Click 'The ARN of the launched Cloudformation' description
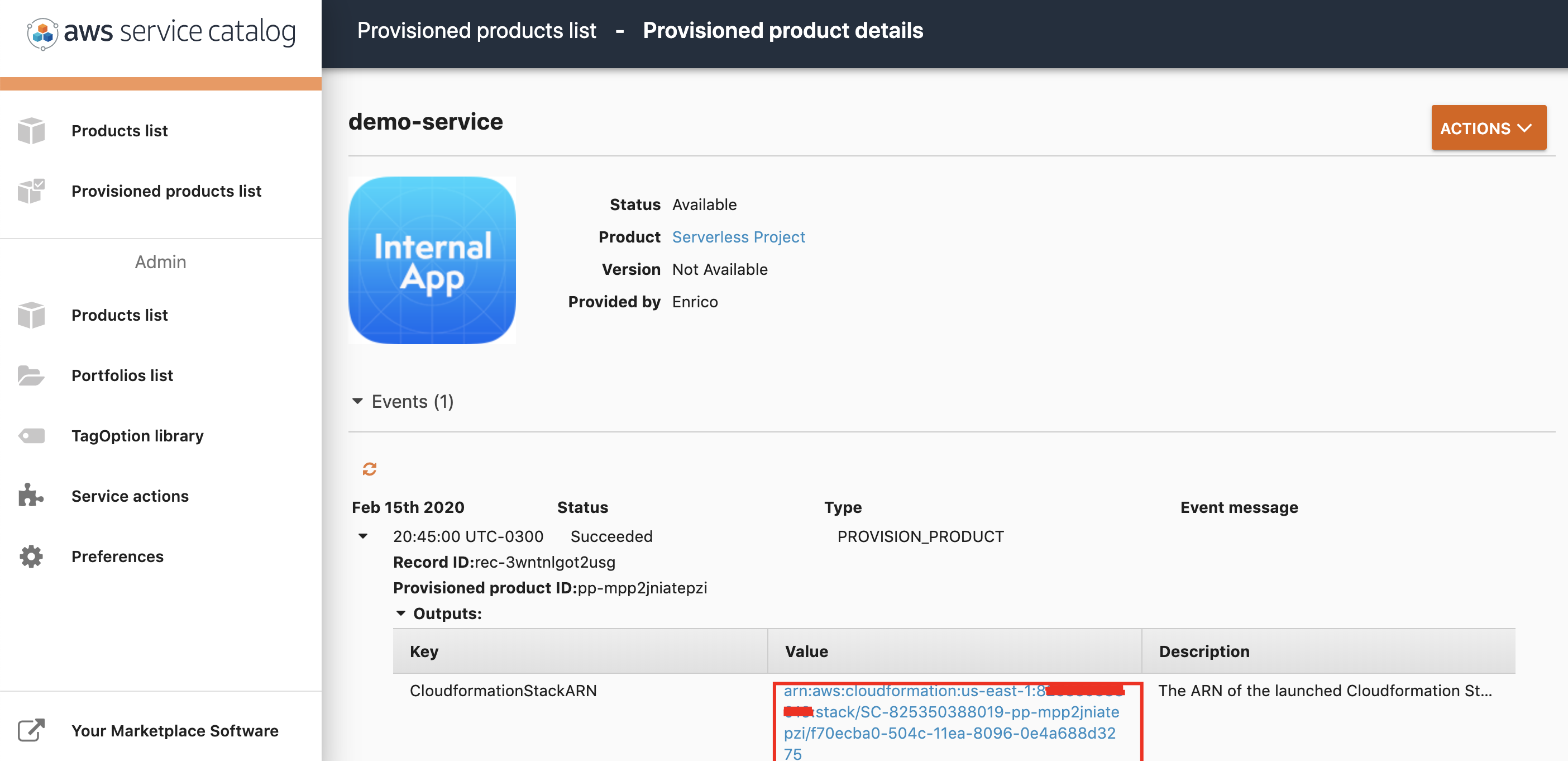 1325,691
